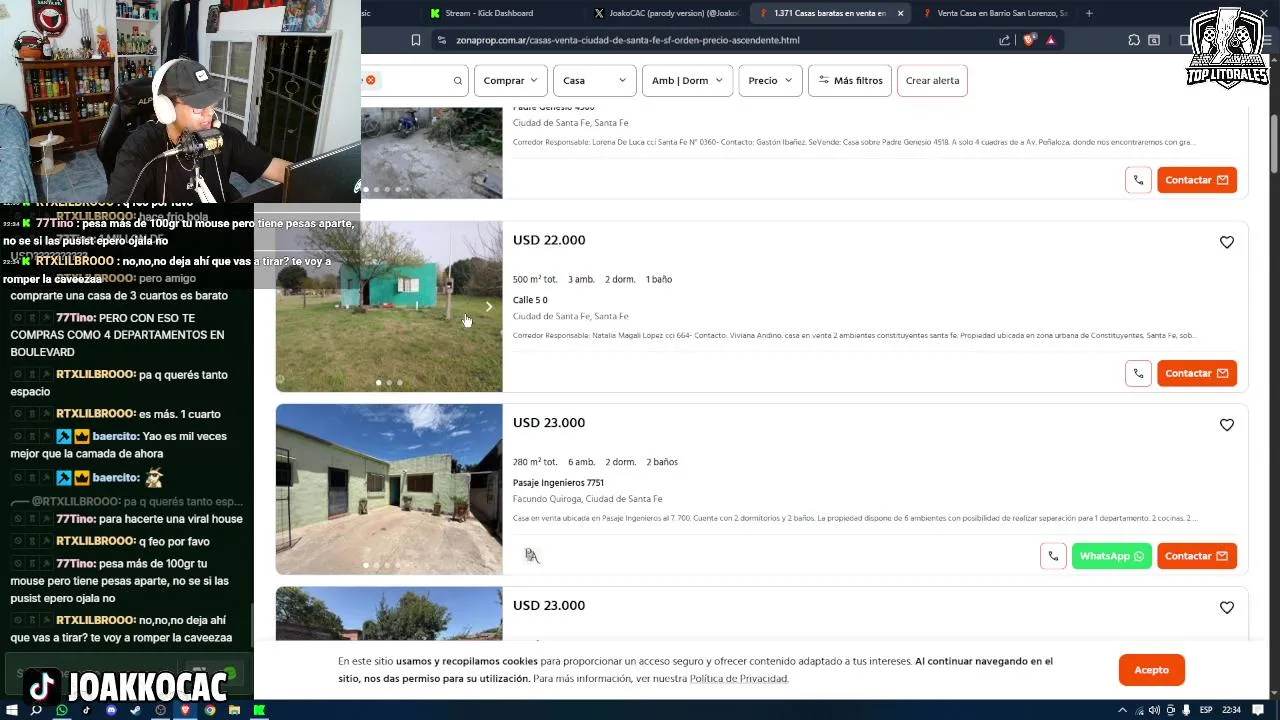This screenshot has height=720, width=1280.
Task: Open the Casa property type dropdown
Action: click(594, 80)
